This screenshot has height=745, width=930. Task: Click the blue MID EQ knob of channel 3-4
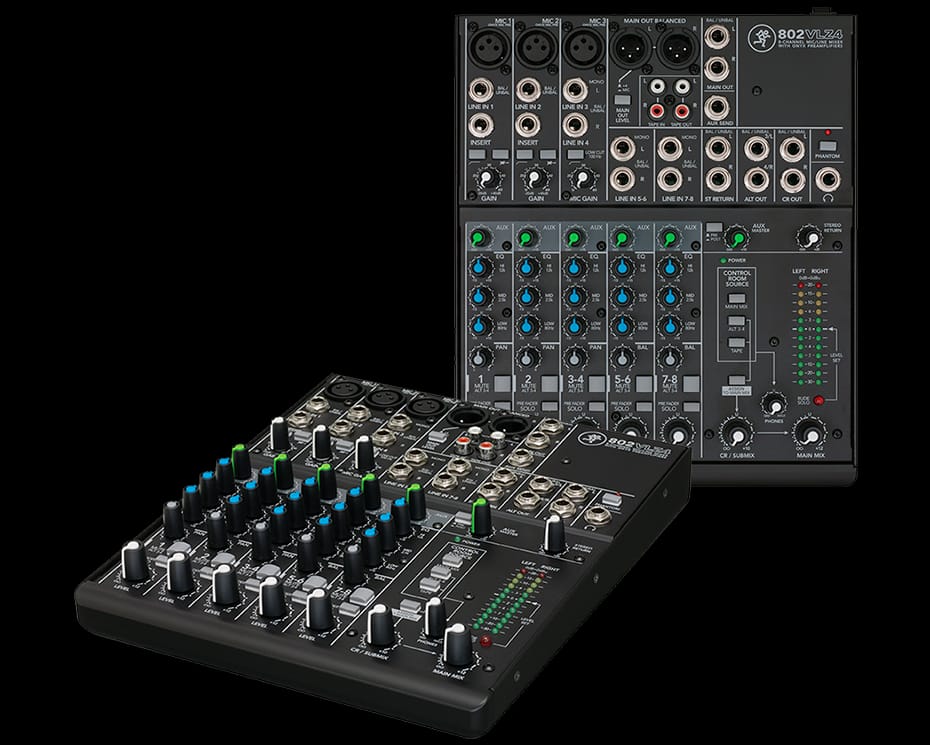pos(574,296)
